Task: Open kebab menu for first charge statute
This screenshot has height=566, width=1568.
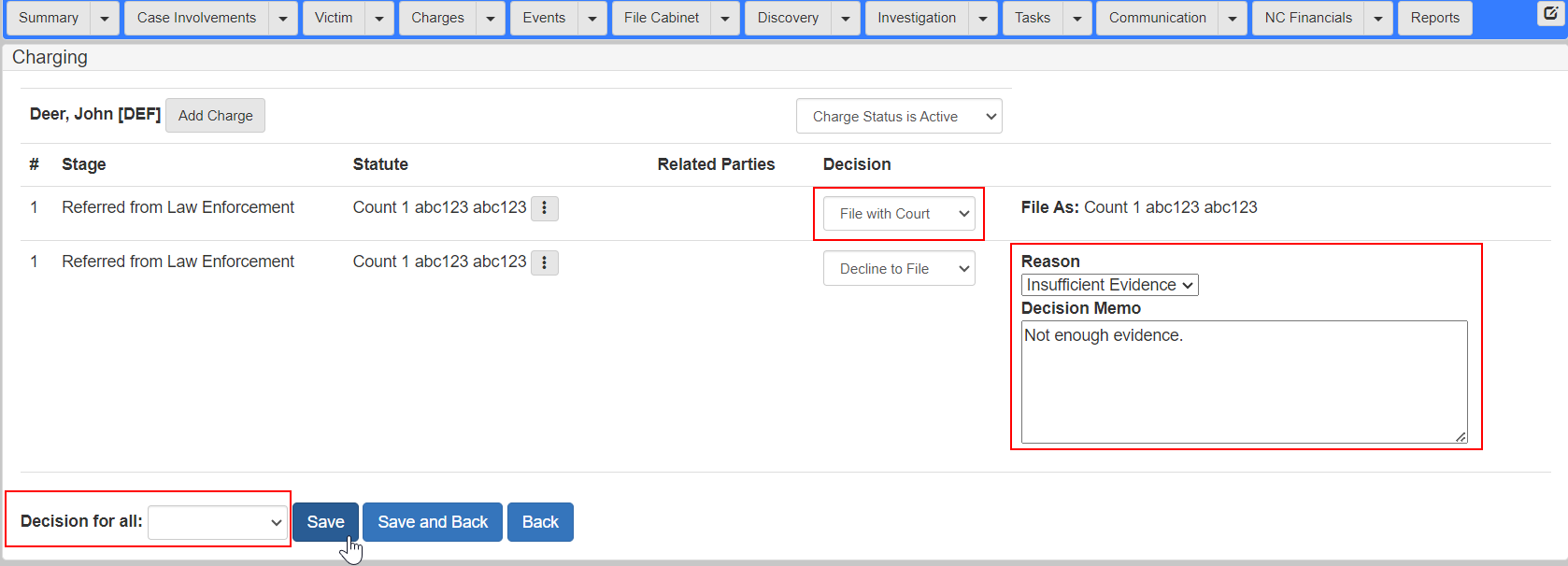Action: (x=544, y=208)
